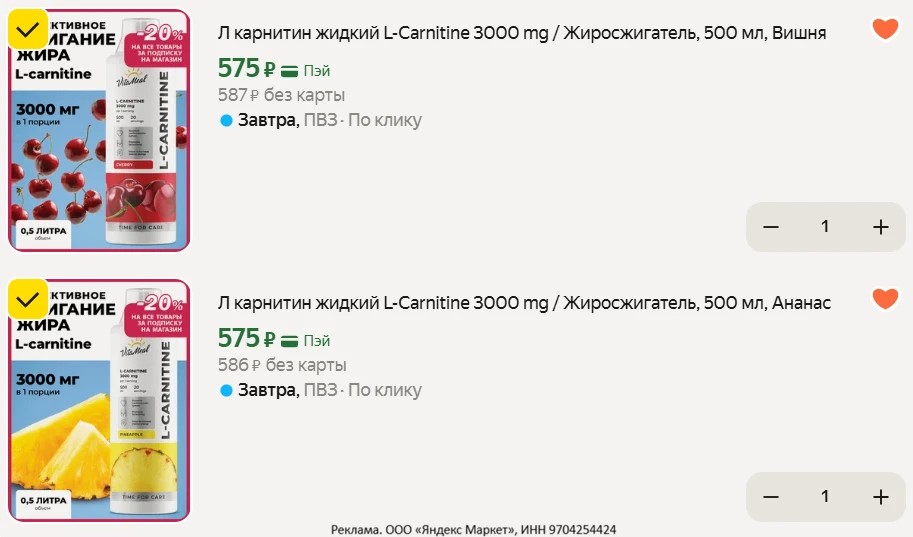This screenshot has width=913, height=537.
Task: Click the blue delivery dot for Cherry item
Action: pos(226,121)
